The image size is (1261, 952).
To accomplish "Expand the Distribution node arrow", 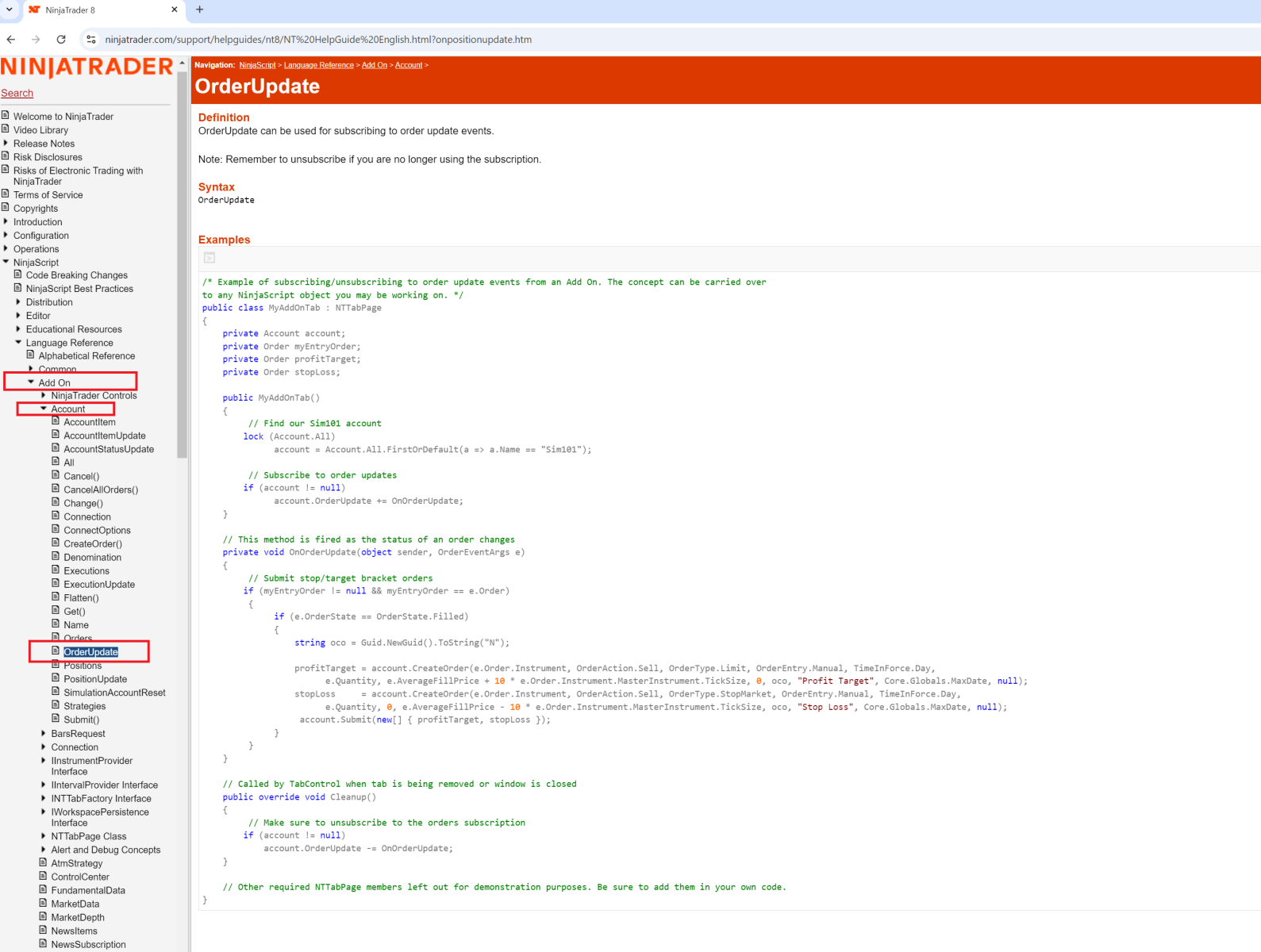I will point(18,301).
